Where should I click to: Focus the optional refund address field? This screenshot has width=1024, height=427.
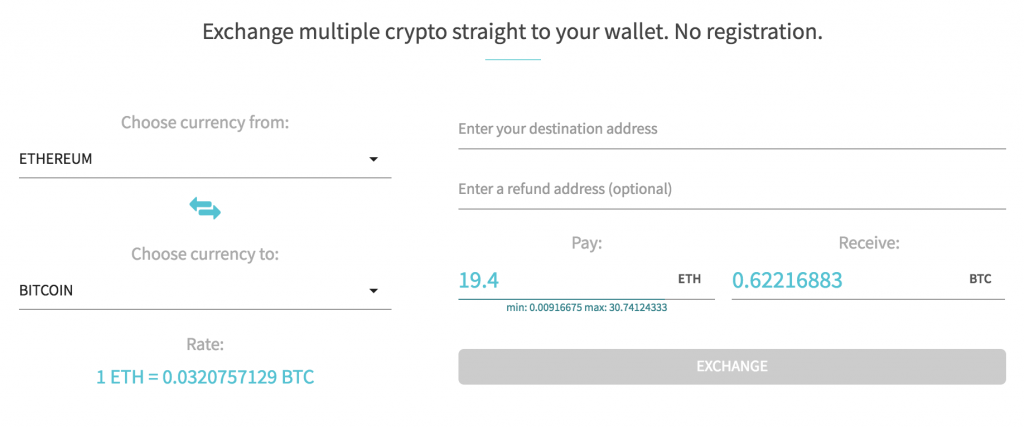(x=731, y=189)
